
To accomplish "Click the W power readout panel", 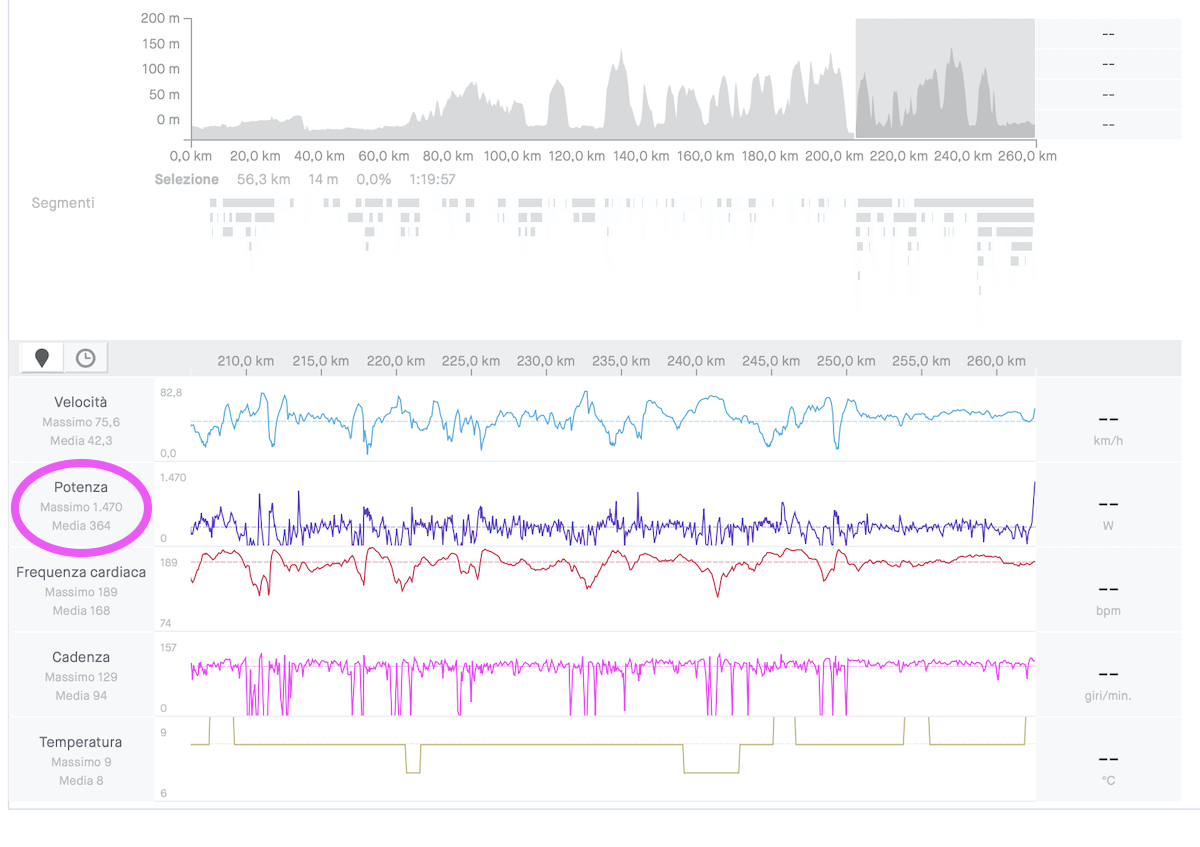I will pyautogui.click(x=1108, y=505).
